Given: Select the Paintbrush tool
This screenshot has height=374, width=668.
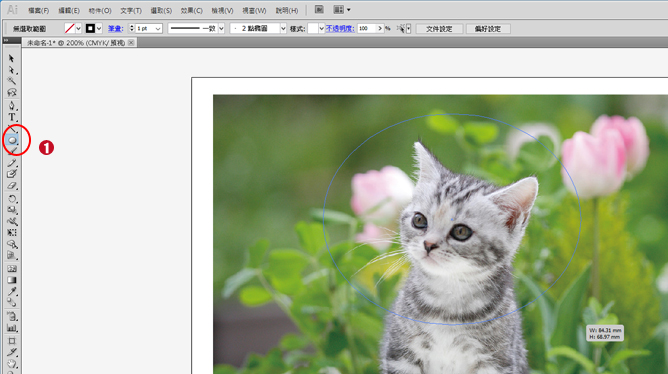Looking at the screenshot, I should tap(12, 151).
